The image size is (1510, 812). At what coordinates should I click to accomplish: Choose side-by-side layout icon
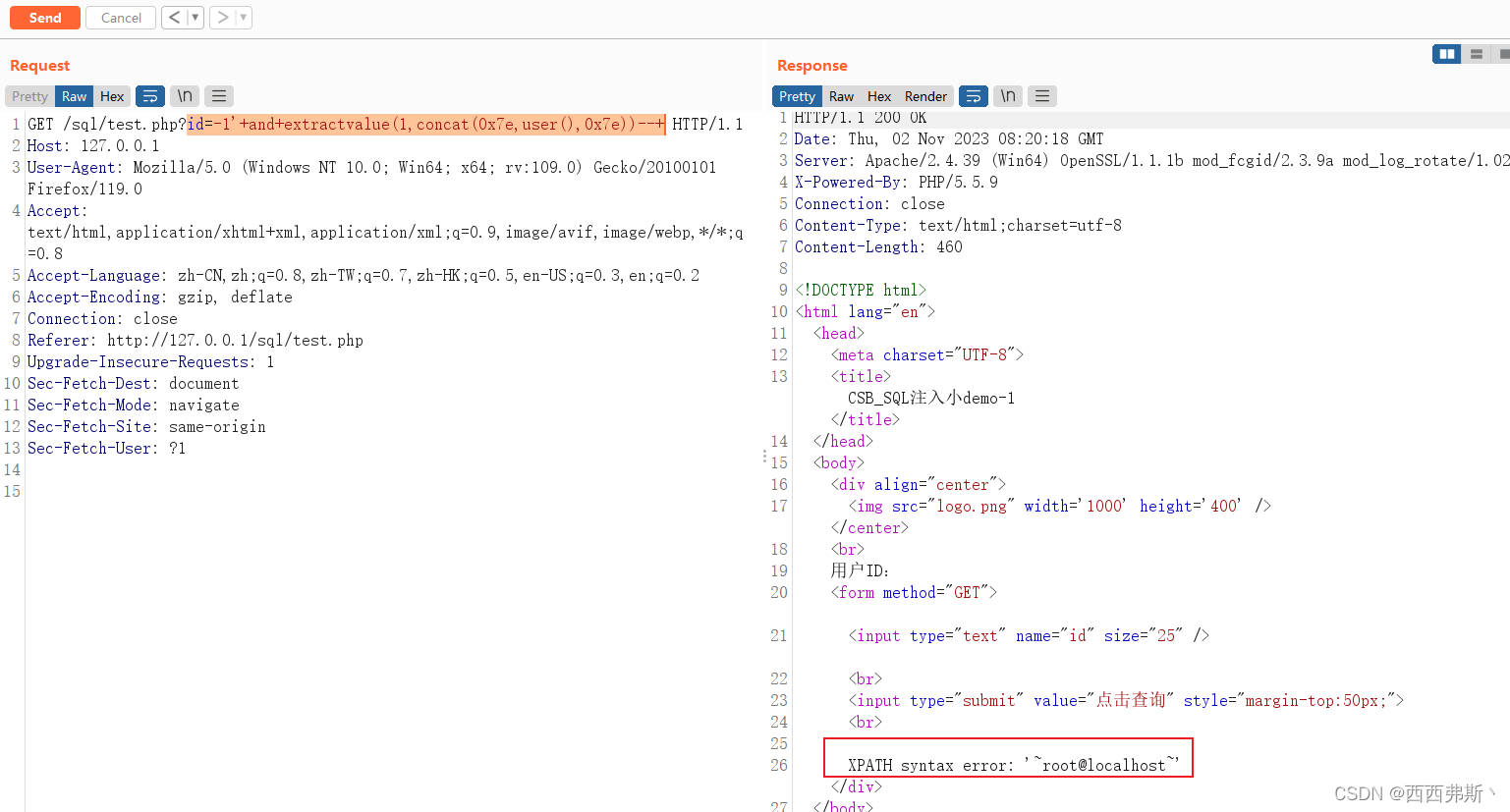tap(1446, 54)
